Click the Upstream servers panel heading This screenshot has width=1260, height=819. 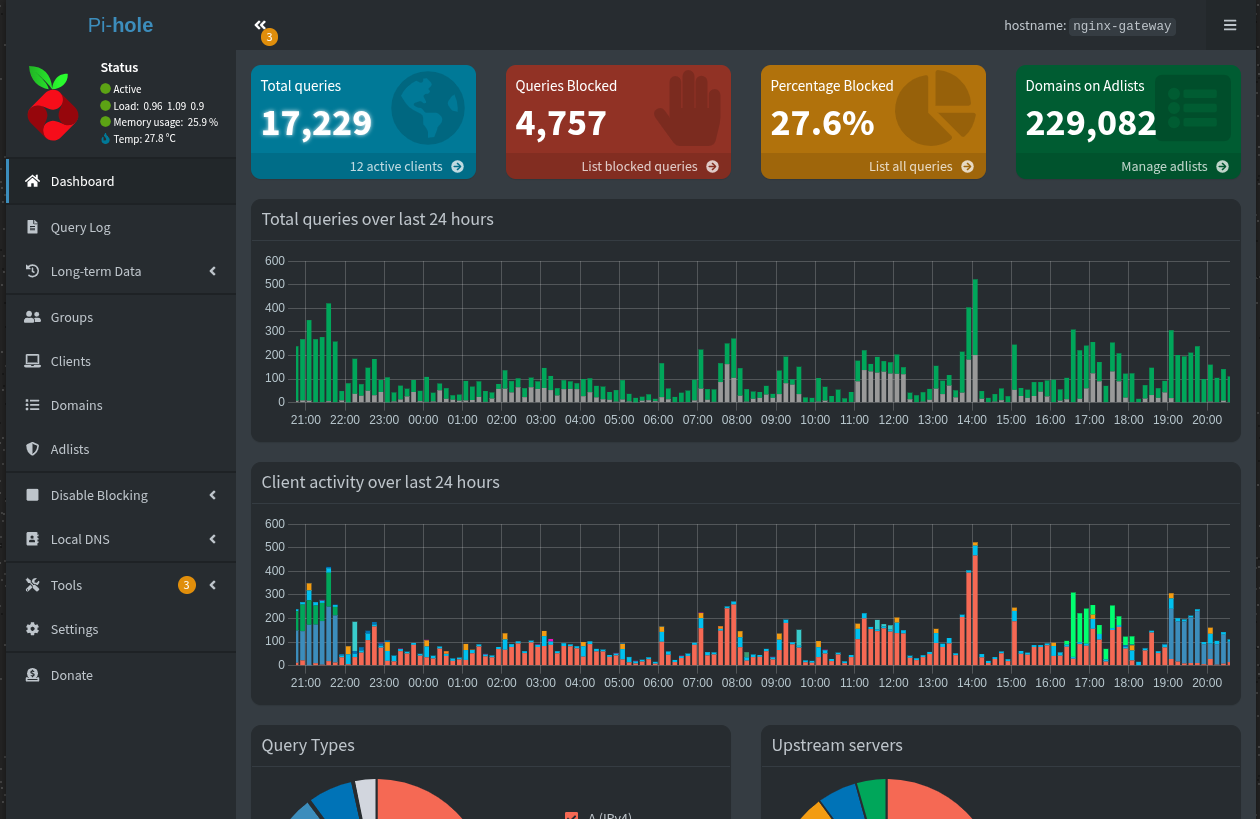click(837, 745)
